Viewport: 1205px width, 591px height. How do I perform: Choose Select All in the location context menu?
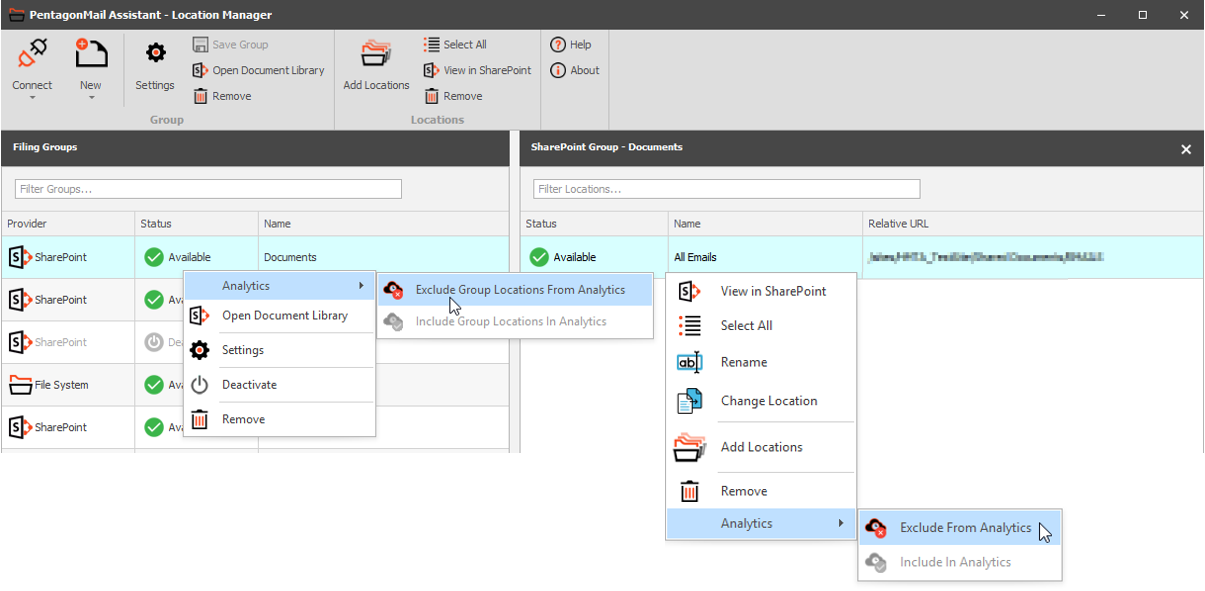(761, 325)
